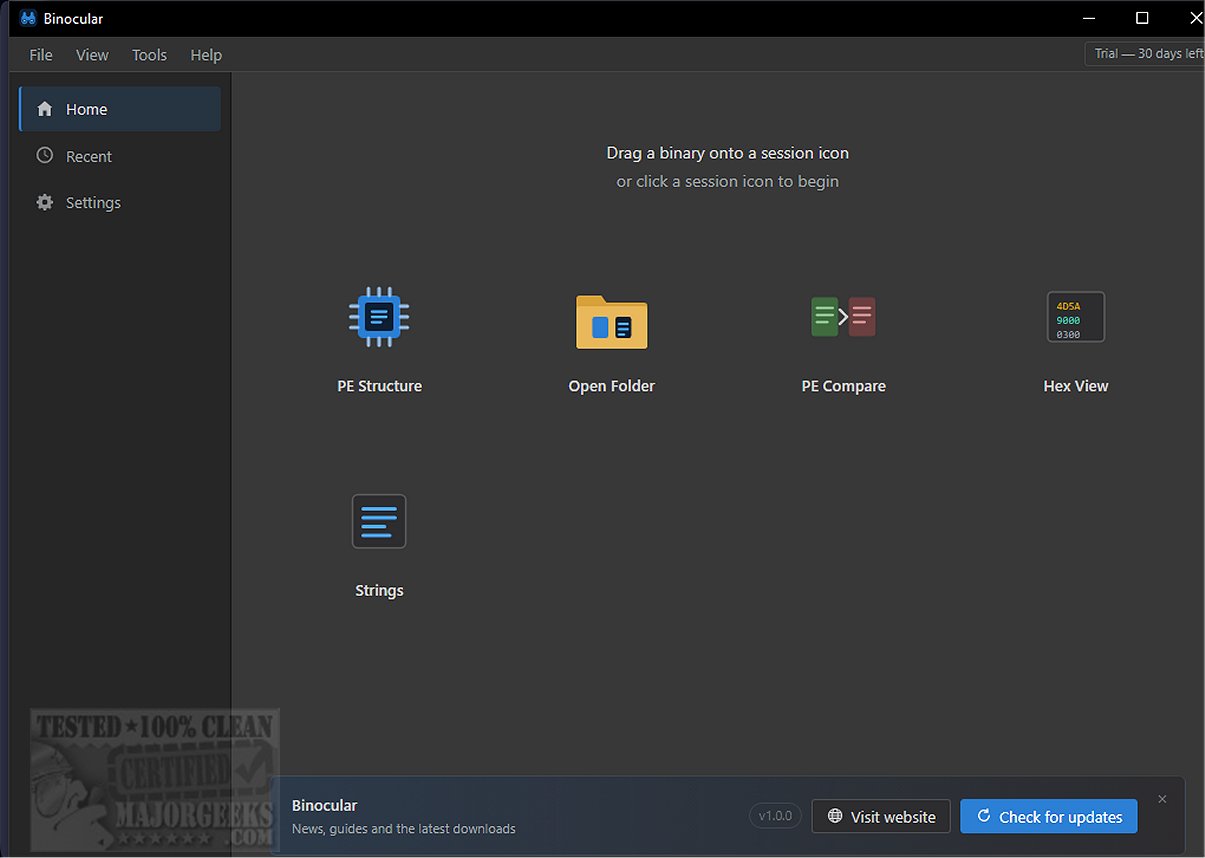1205x858 pixels.
Task: Click the Recent clock icon in sidebar
Action: click(x=44, y=155)
